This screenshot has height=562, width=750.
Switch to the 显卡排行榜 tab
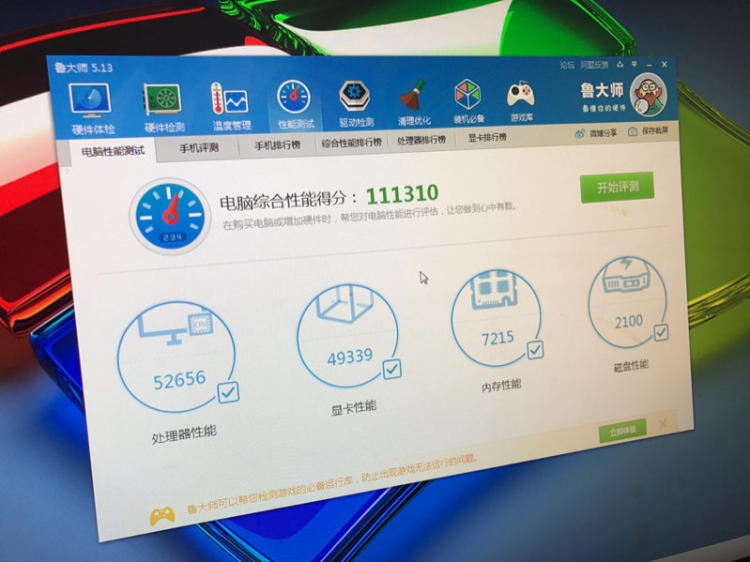coord(487,137)
